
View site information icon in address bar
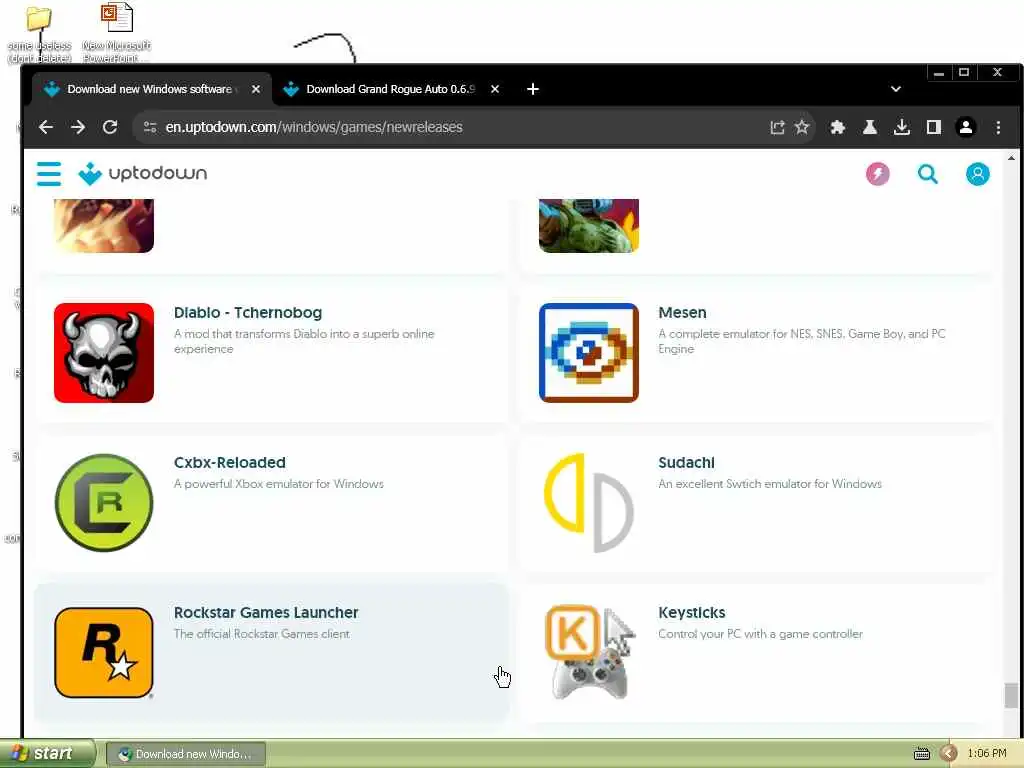pos(150,127)
